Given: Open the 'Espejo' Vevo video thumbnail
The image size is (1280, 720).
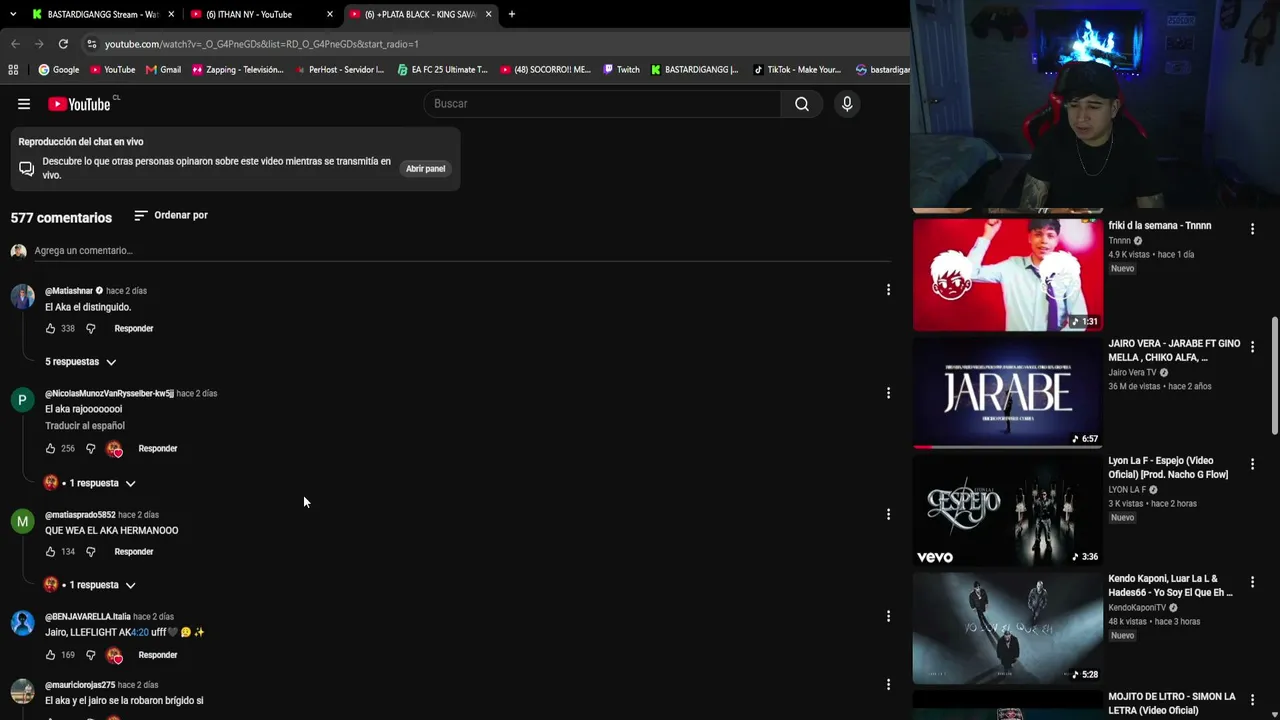Looking at the screenshot, I should pyautogui.click(x=1008, y=510).
